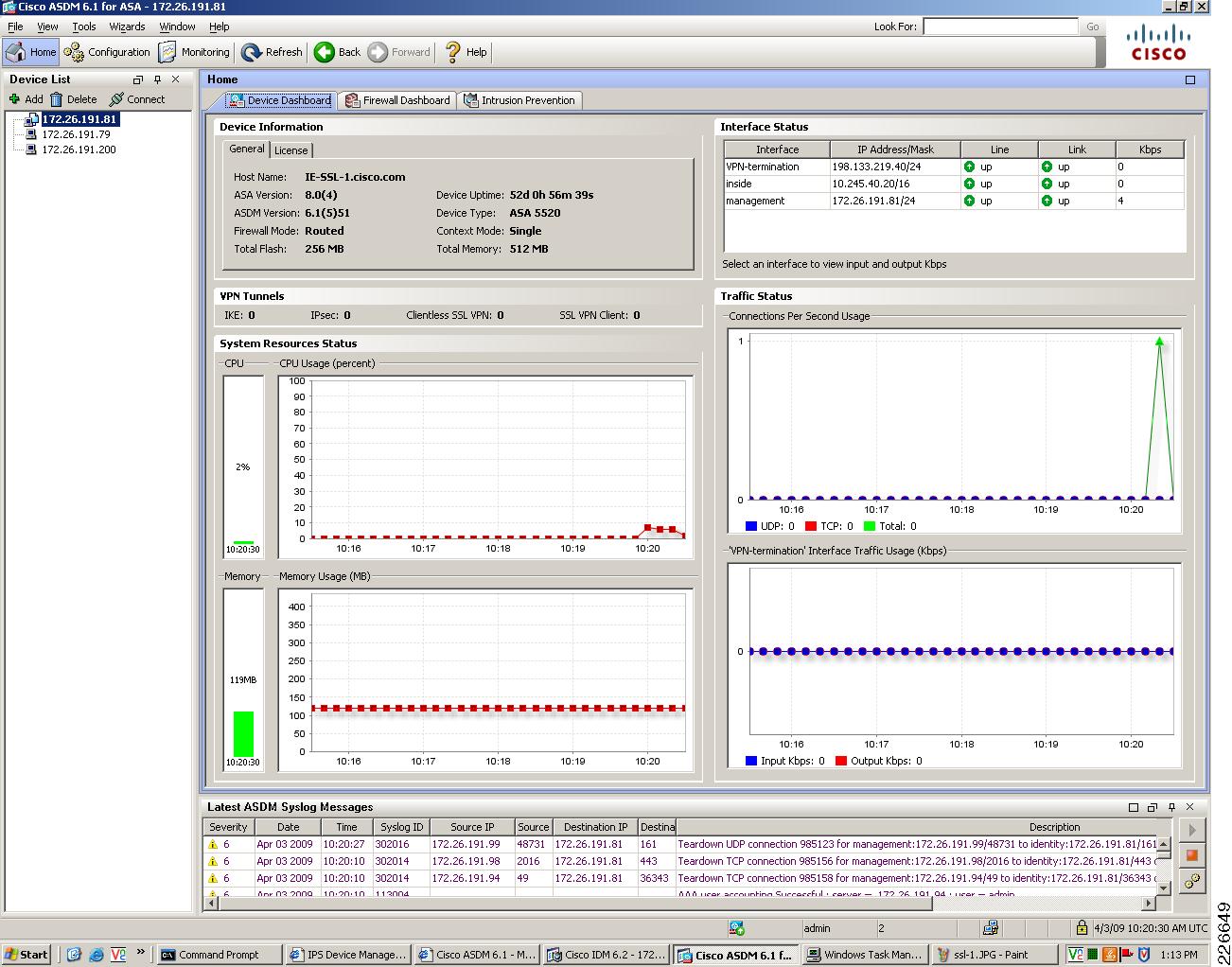
Task: Click the network computers status bar icon
Action: [x=991, y=928]
